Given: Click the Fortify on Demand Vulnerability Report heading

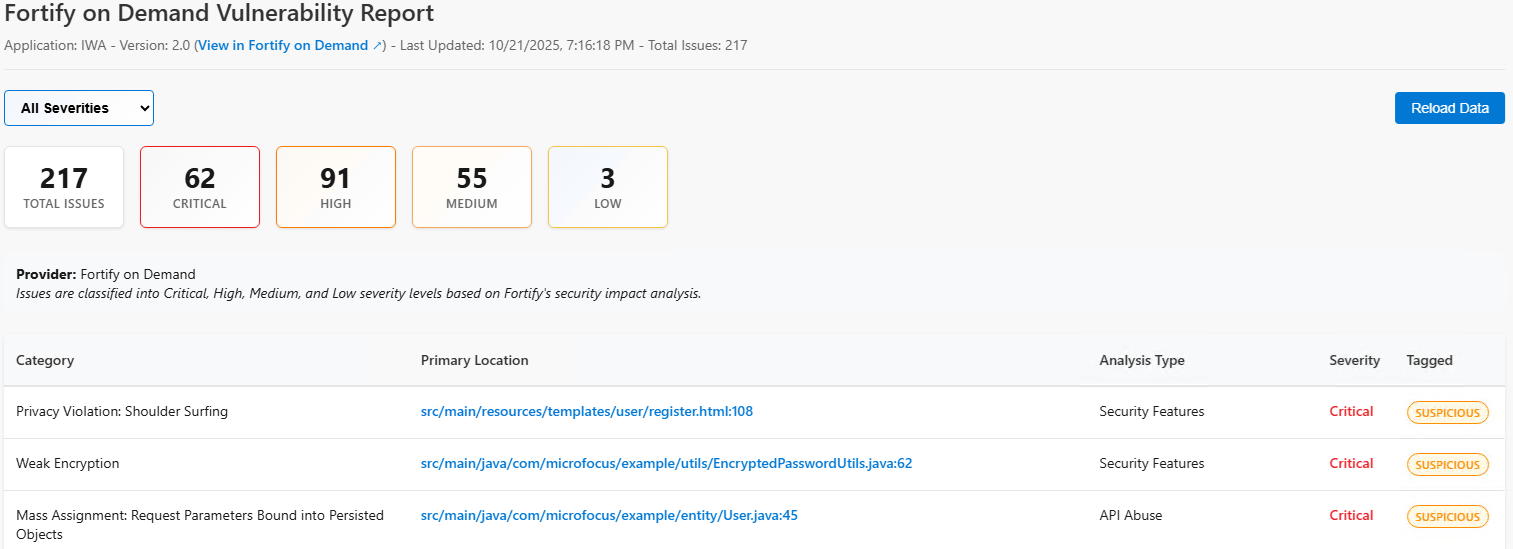Looking at the screenshot, I should [220, 14].
